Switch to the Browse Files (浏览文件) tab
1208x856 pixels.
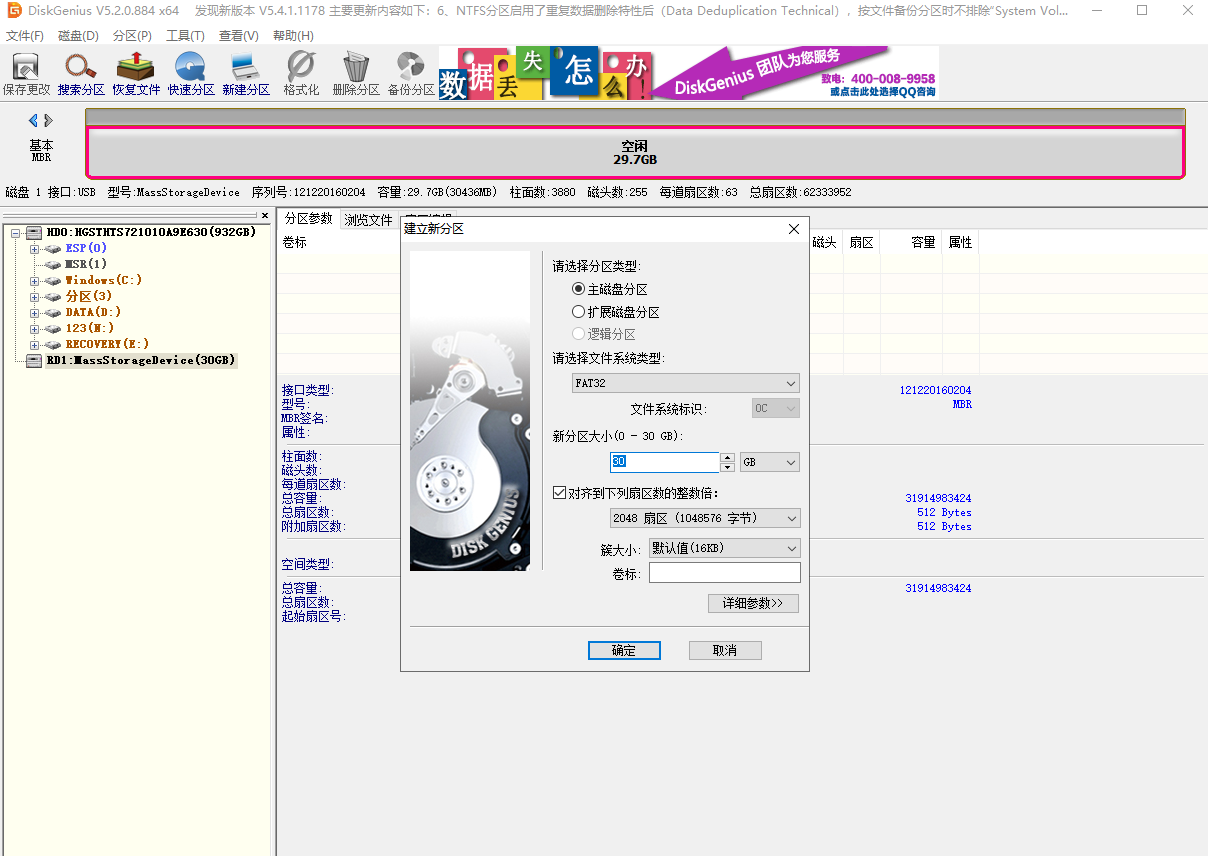[368, 220]
